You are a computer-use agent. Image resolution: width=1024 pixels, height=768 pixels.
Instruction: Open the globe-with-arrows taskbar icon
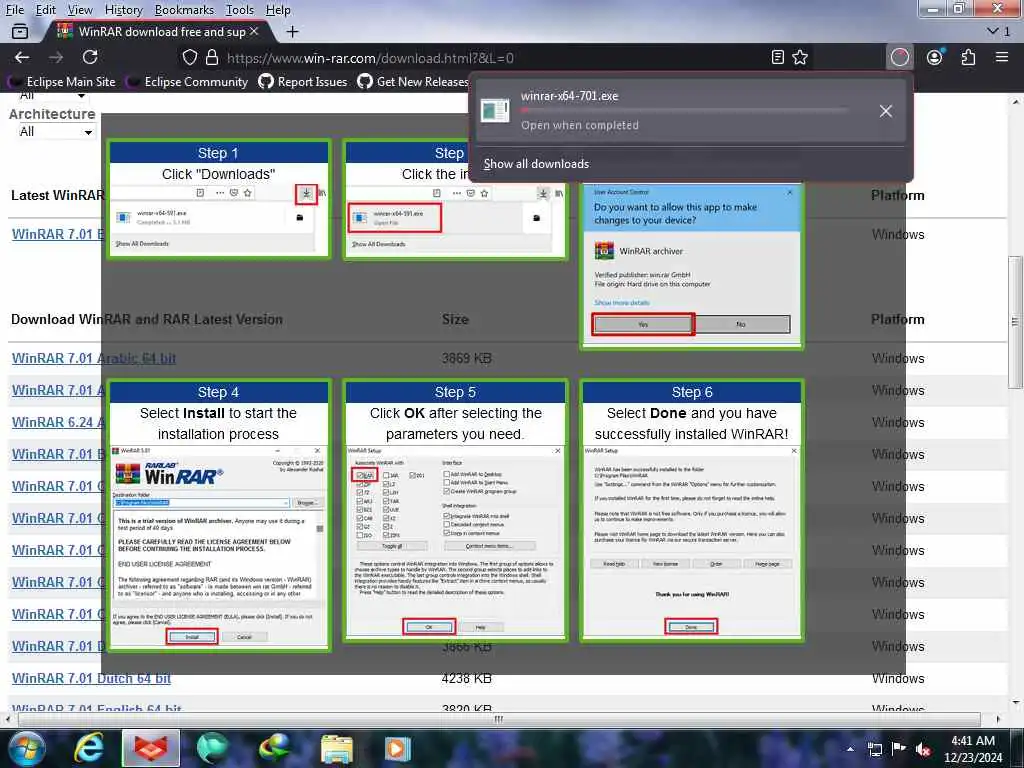(x=274, y=748)
